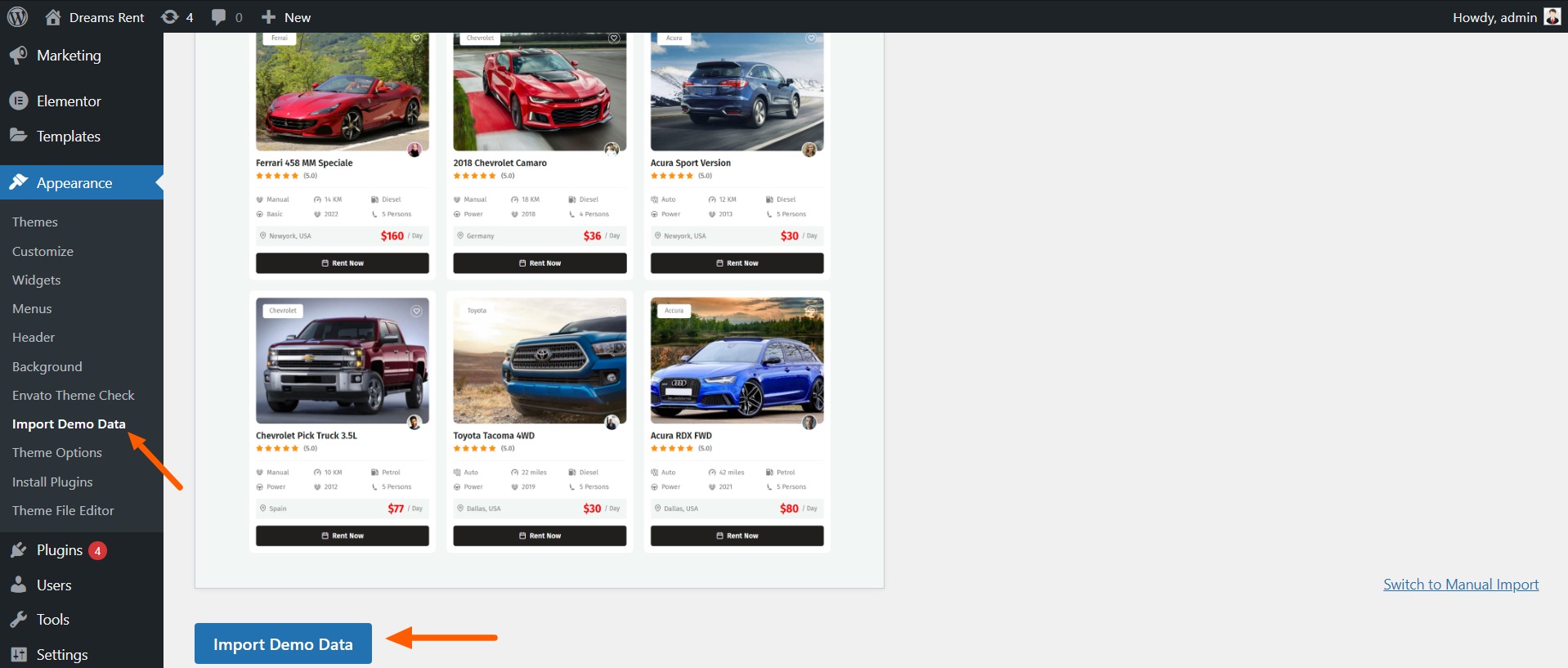Click Switch to Manual Import link
Image resolution: width=1568 pixels, height=668 pixels.
click(x=1461, y=585)
